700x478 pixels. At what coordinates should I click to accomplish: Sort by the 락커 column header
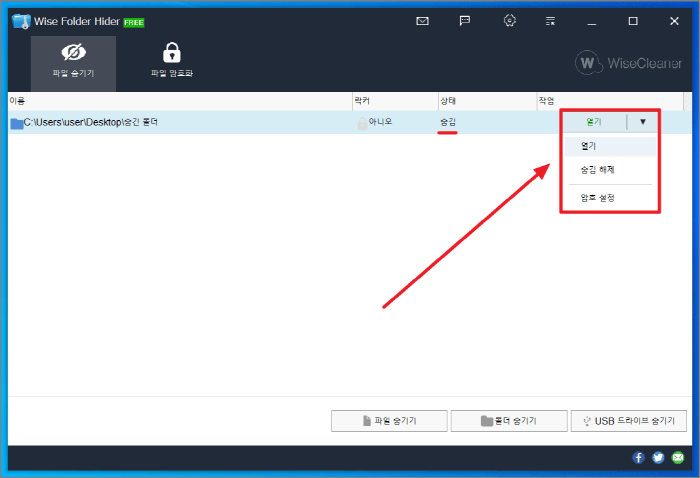395,101
